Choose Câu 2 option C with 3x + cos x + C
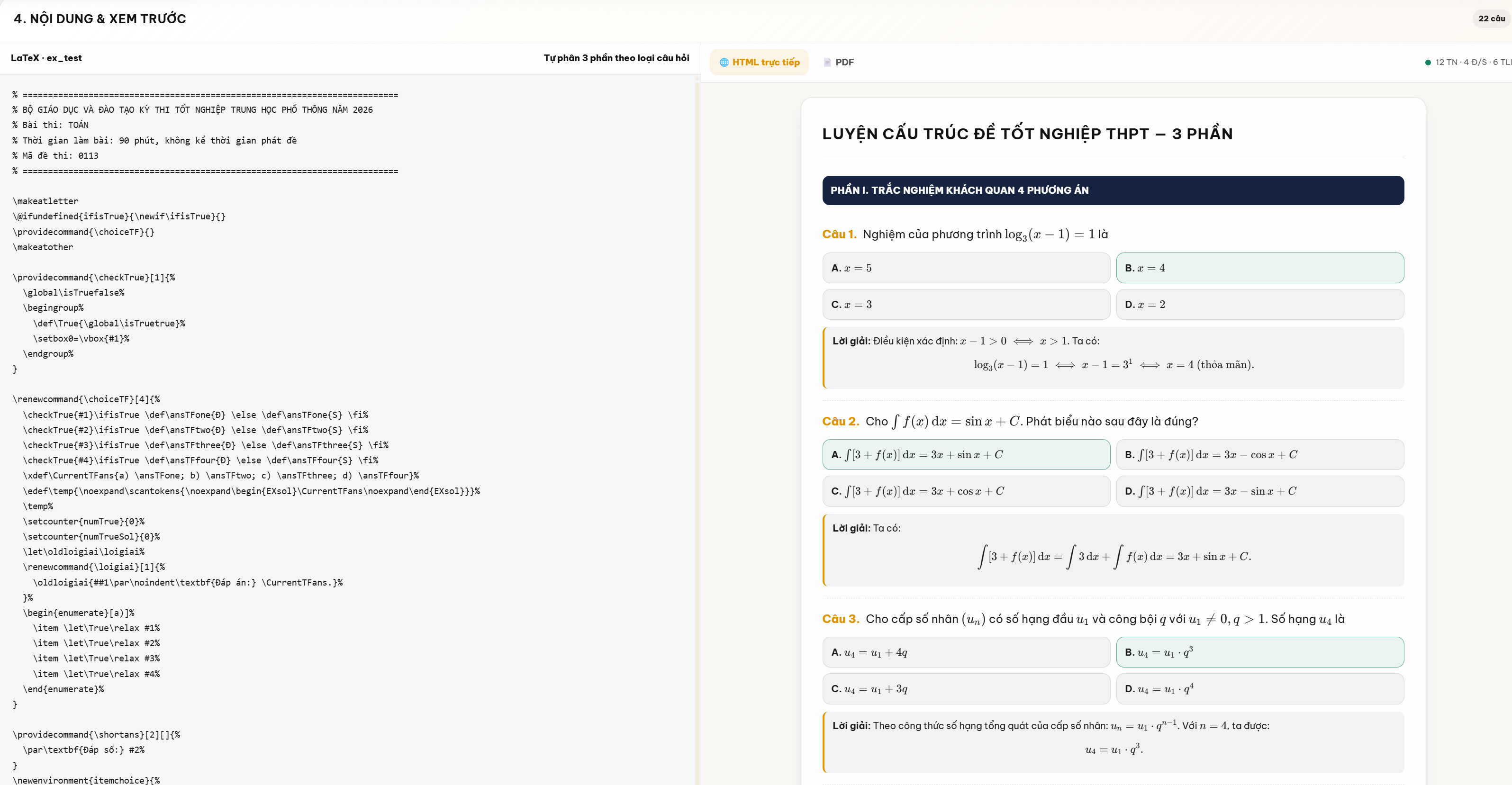This screenshot has height=785, width=1512. 966,491
